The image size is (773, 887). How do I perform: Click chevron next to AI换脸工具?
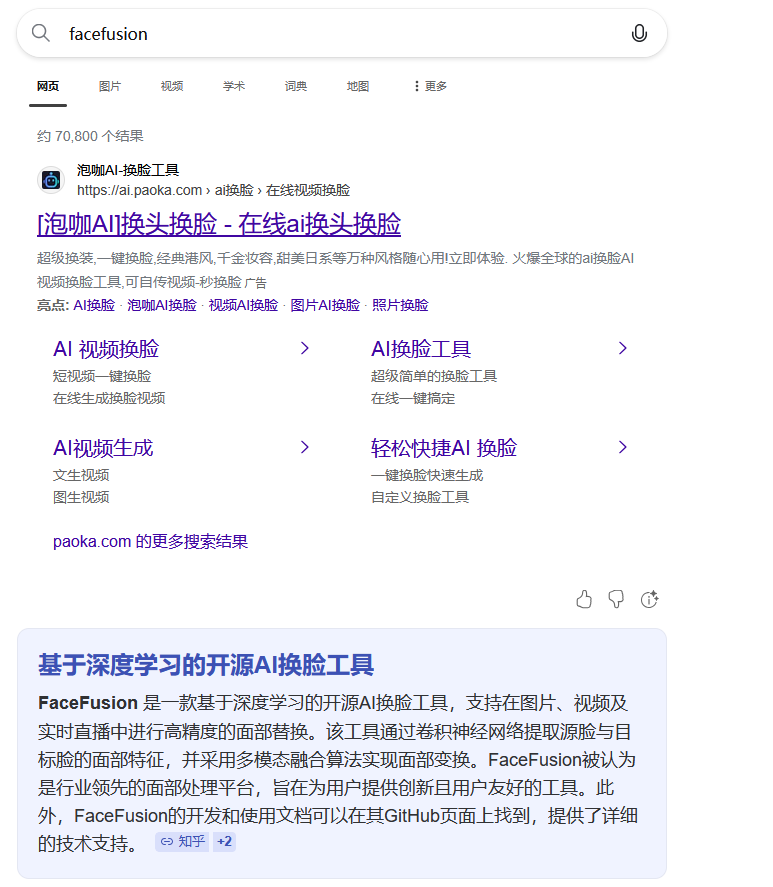pyautogui.click(x=623, y=348)
